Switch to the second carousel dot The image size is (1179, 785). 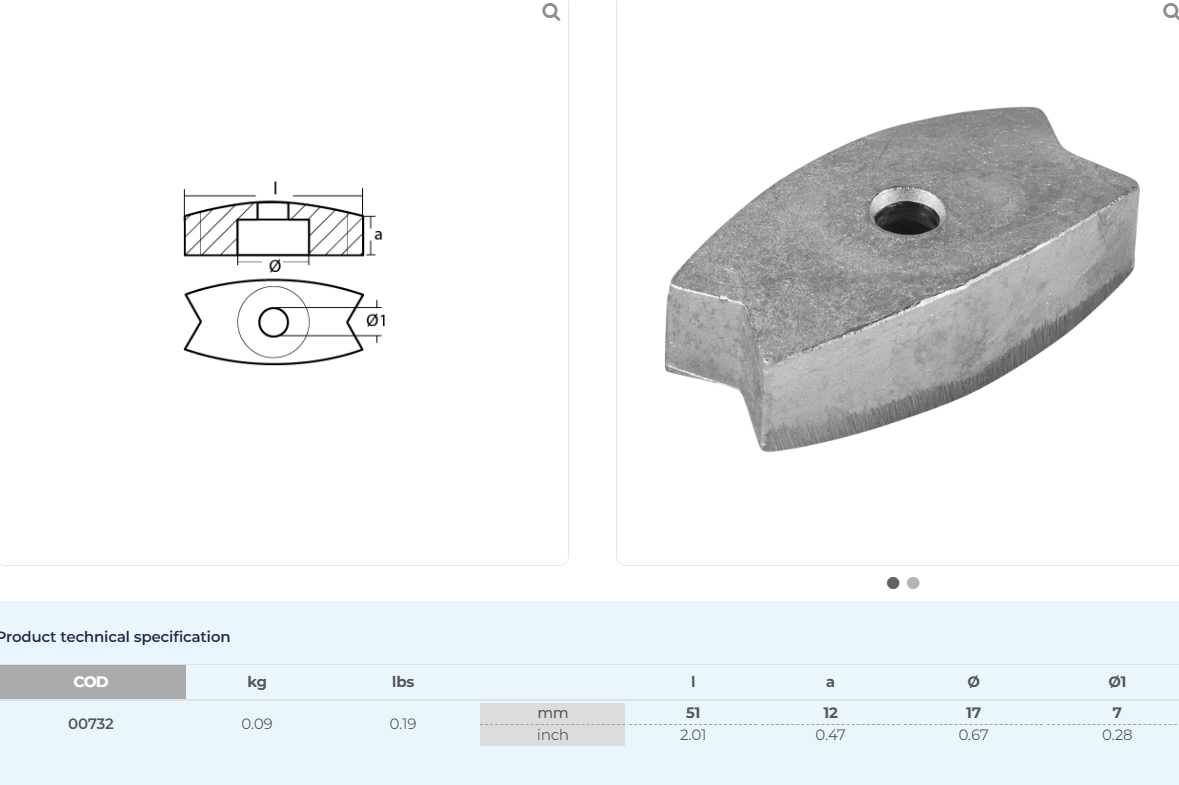coord(913,583)
